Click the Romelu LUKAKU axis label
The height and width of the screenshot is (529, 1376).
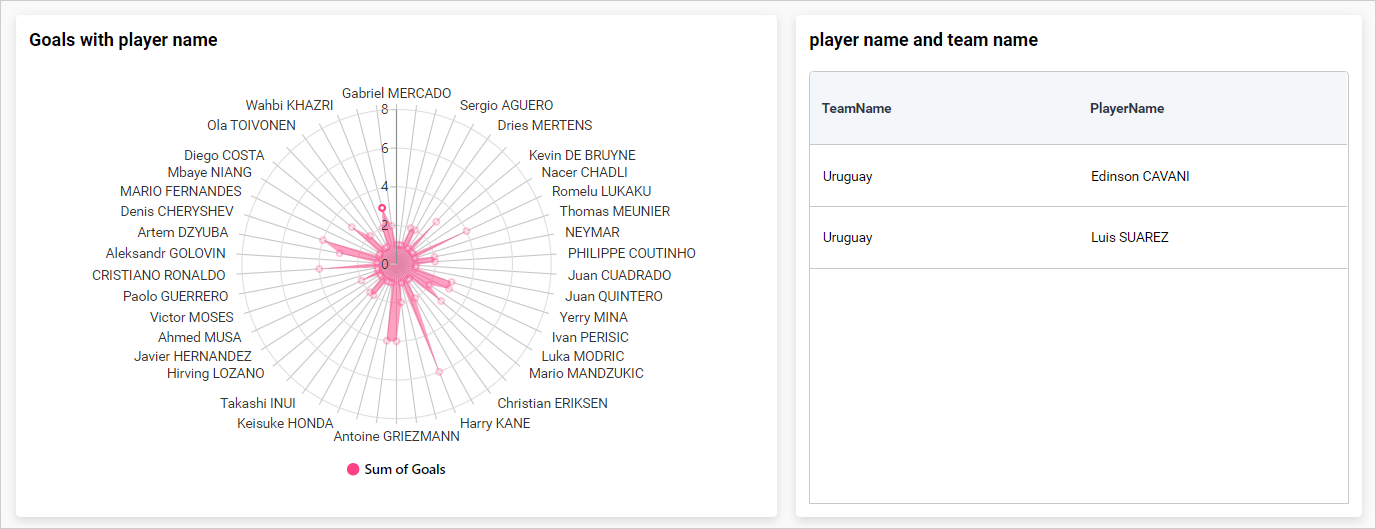[601, 191]
